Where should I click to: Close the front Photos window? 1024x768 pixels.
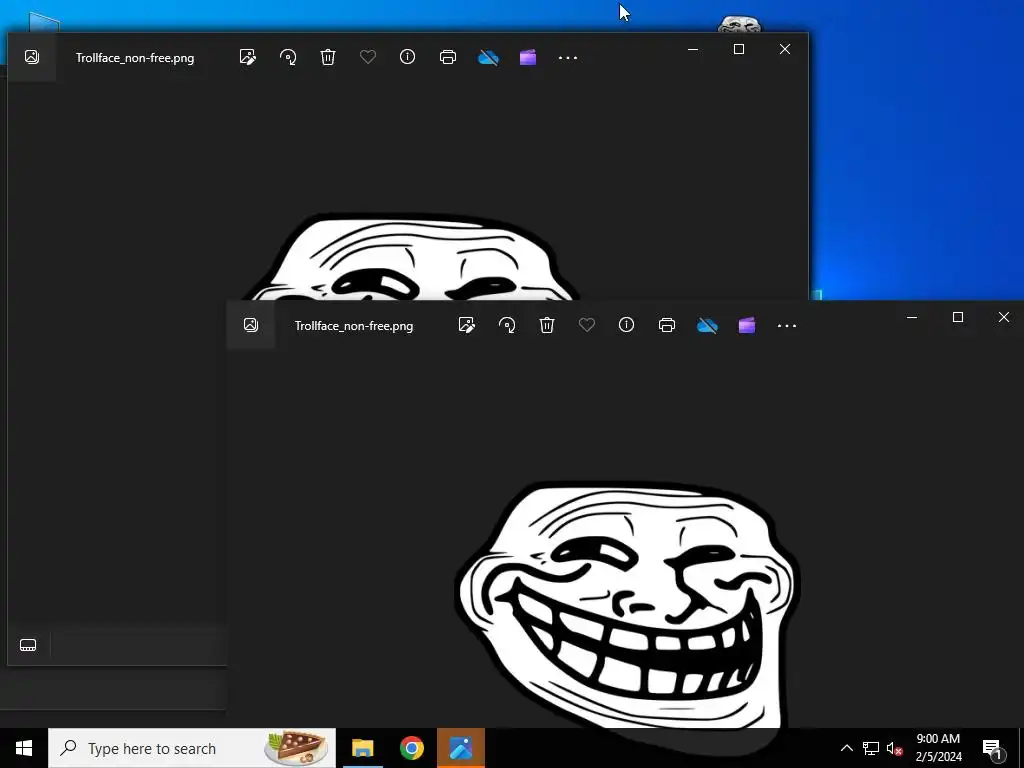click(1004, 317)
